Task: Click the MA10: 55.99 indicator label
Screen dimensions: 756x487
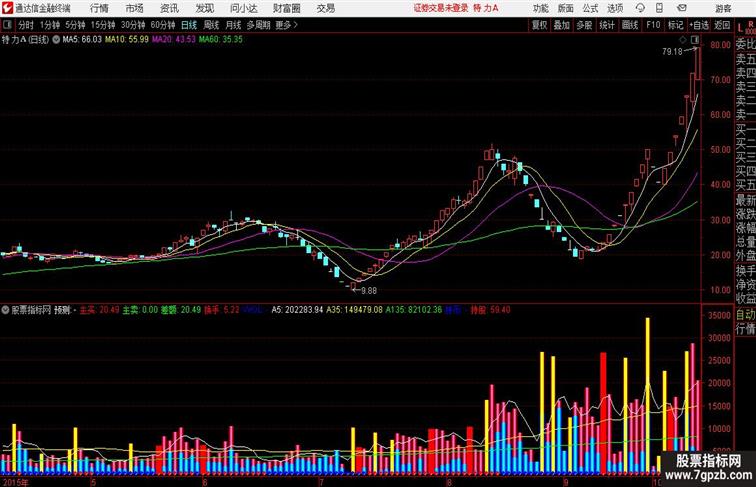Action: tap(127, 40)
